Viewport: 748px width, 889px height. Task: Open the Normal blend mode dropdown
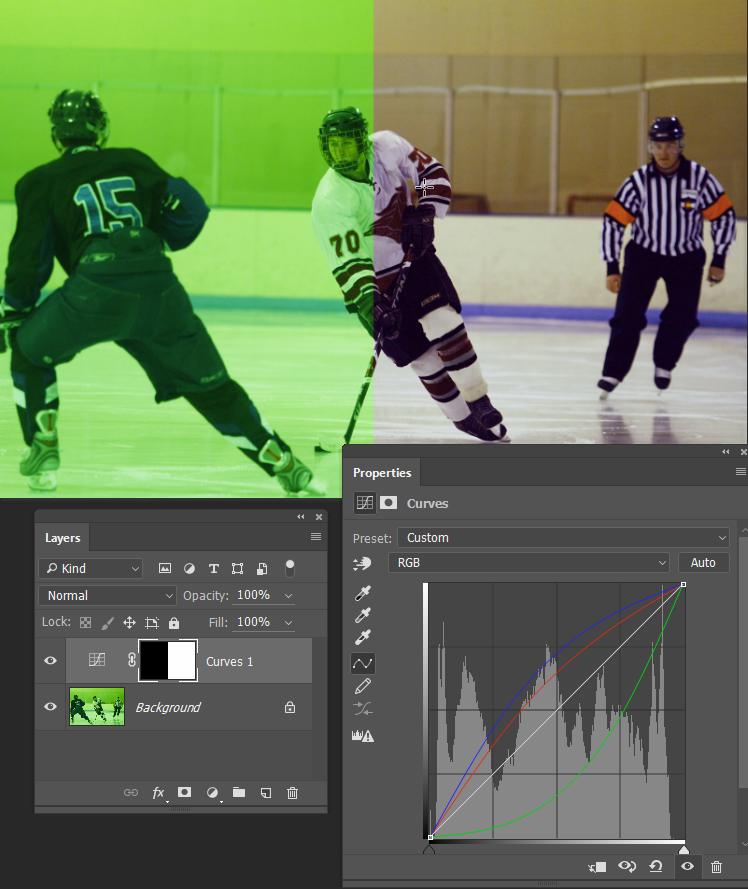tap(107, 595)
